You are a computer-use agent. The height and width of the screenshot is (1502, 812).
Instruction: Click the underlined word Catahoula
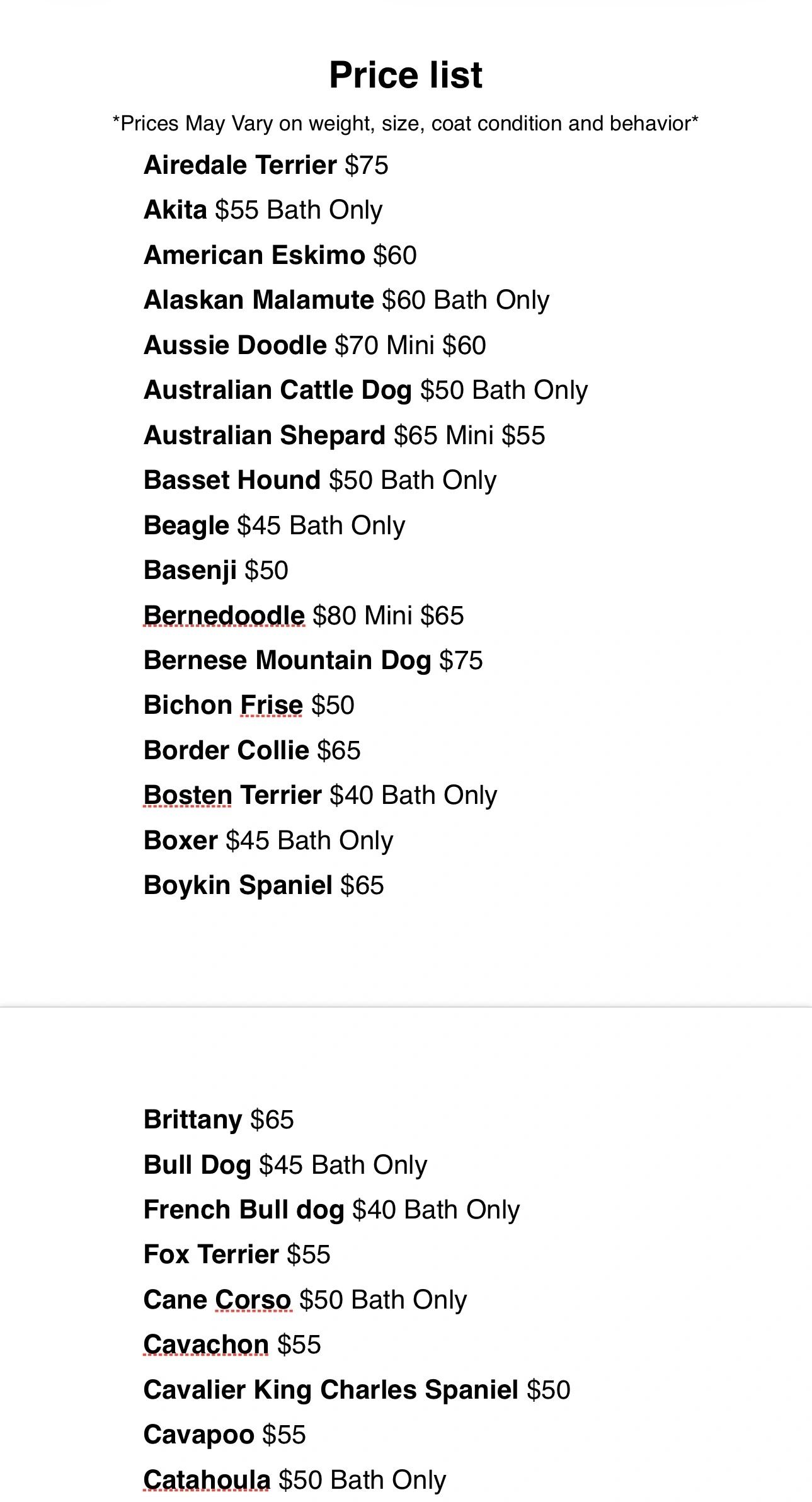coord(207,1479)
